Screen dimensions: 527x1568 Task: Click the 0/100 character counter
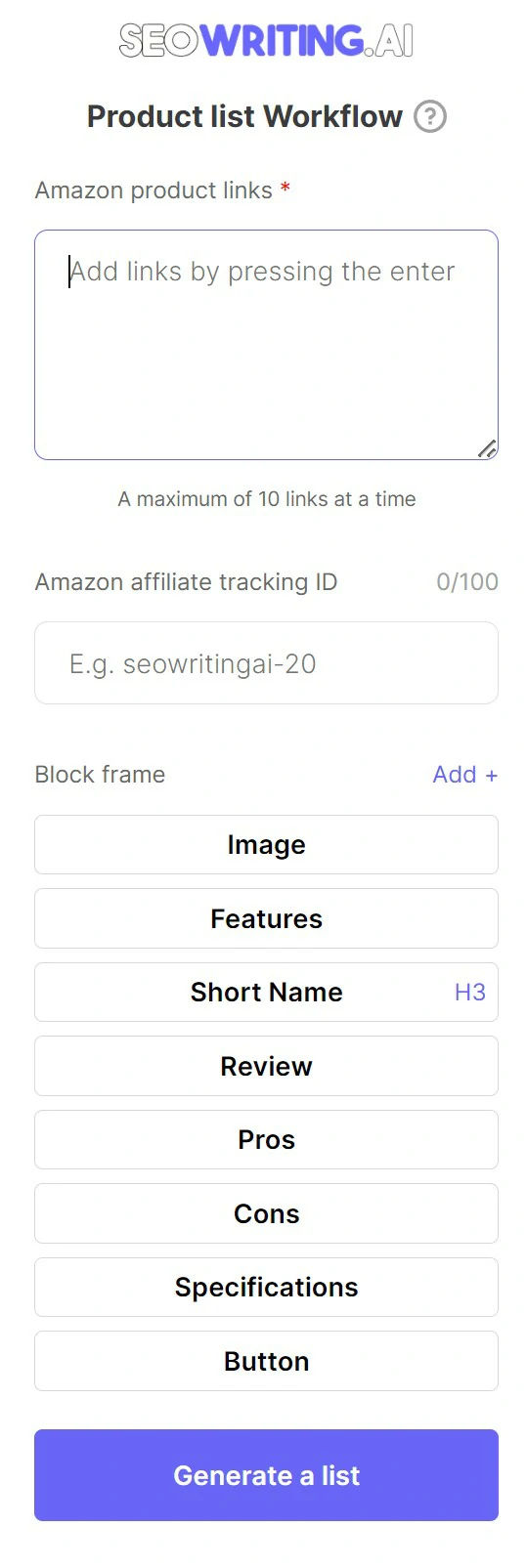(467, 582)
